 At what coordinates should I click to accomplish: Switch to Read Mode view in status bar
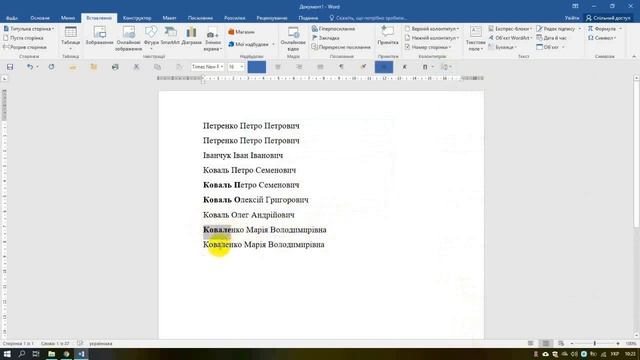[x=530, y=344]
